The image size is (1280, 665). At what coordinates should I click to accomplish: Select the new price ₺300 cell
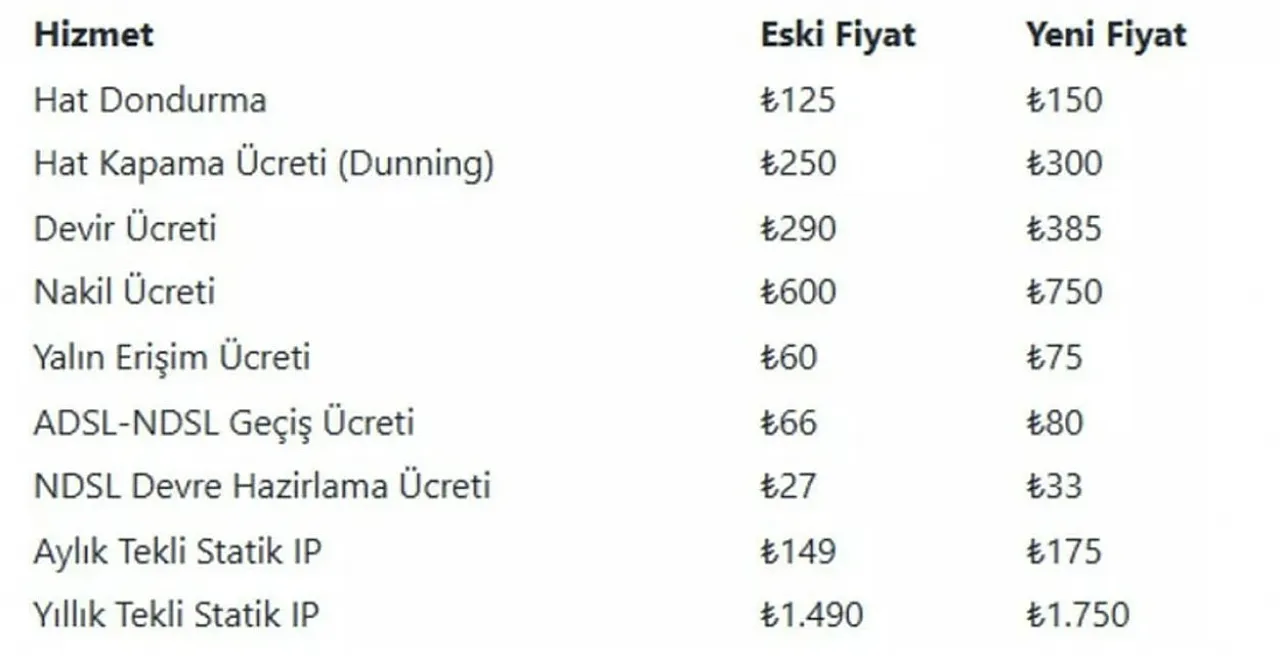[x=1064, y=164]
